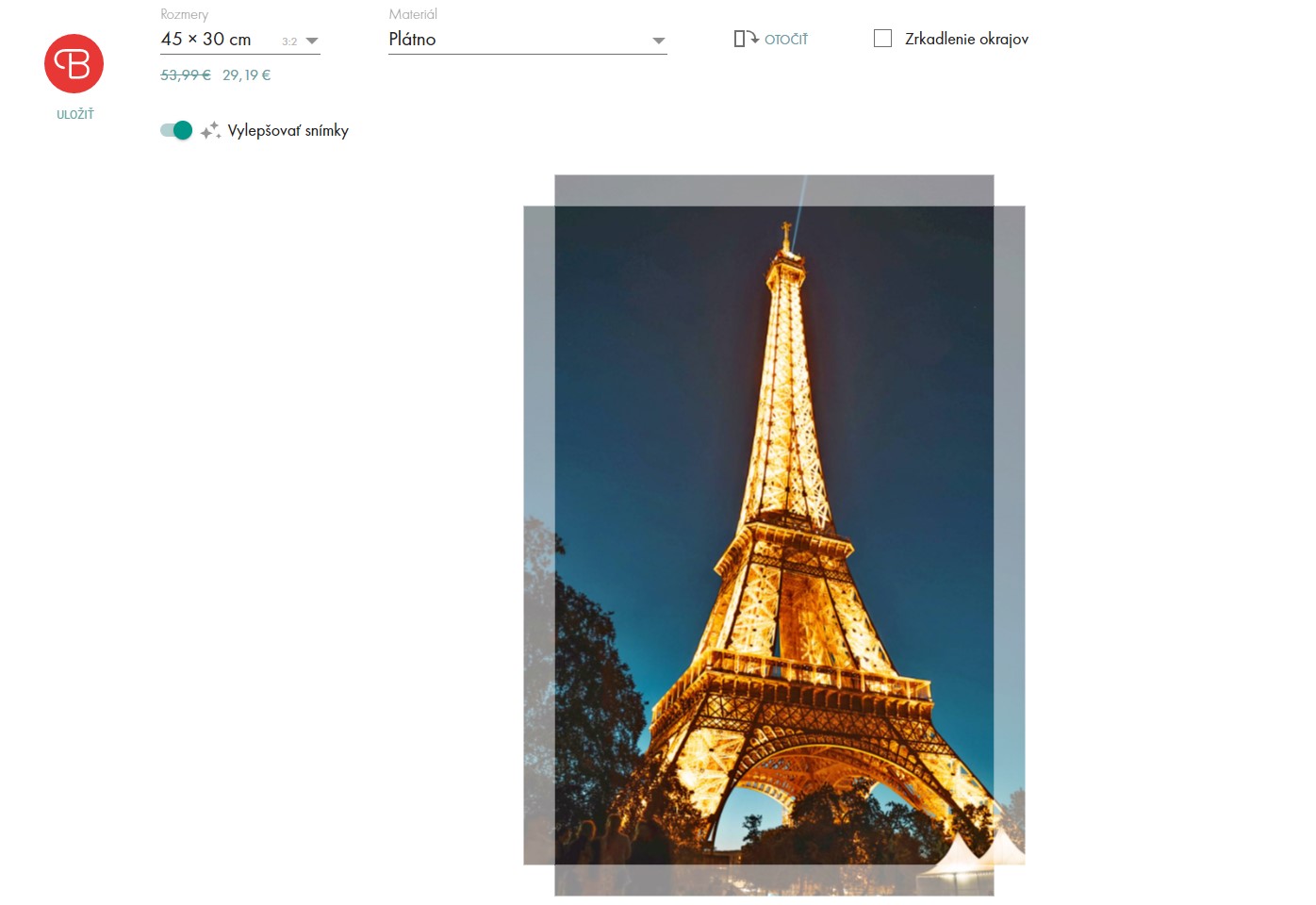Image resolution: width=1316 pixels, height=905 pixels.
Task: Click the crossed-out price 53,99 €
Action: [186, 75]
